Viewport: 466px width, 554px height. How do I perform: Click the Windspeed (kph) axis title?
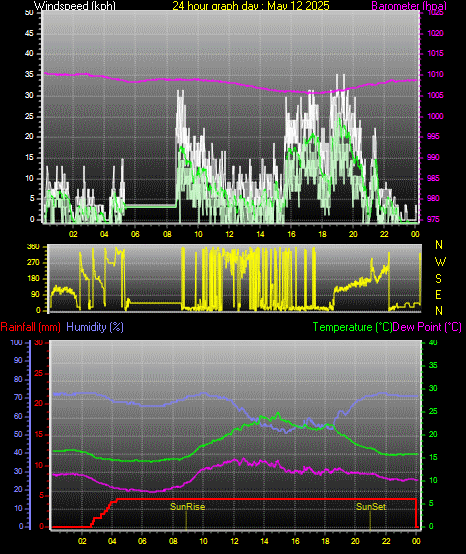(x=75, y=5)
